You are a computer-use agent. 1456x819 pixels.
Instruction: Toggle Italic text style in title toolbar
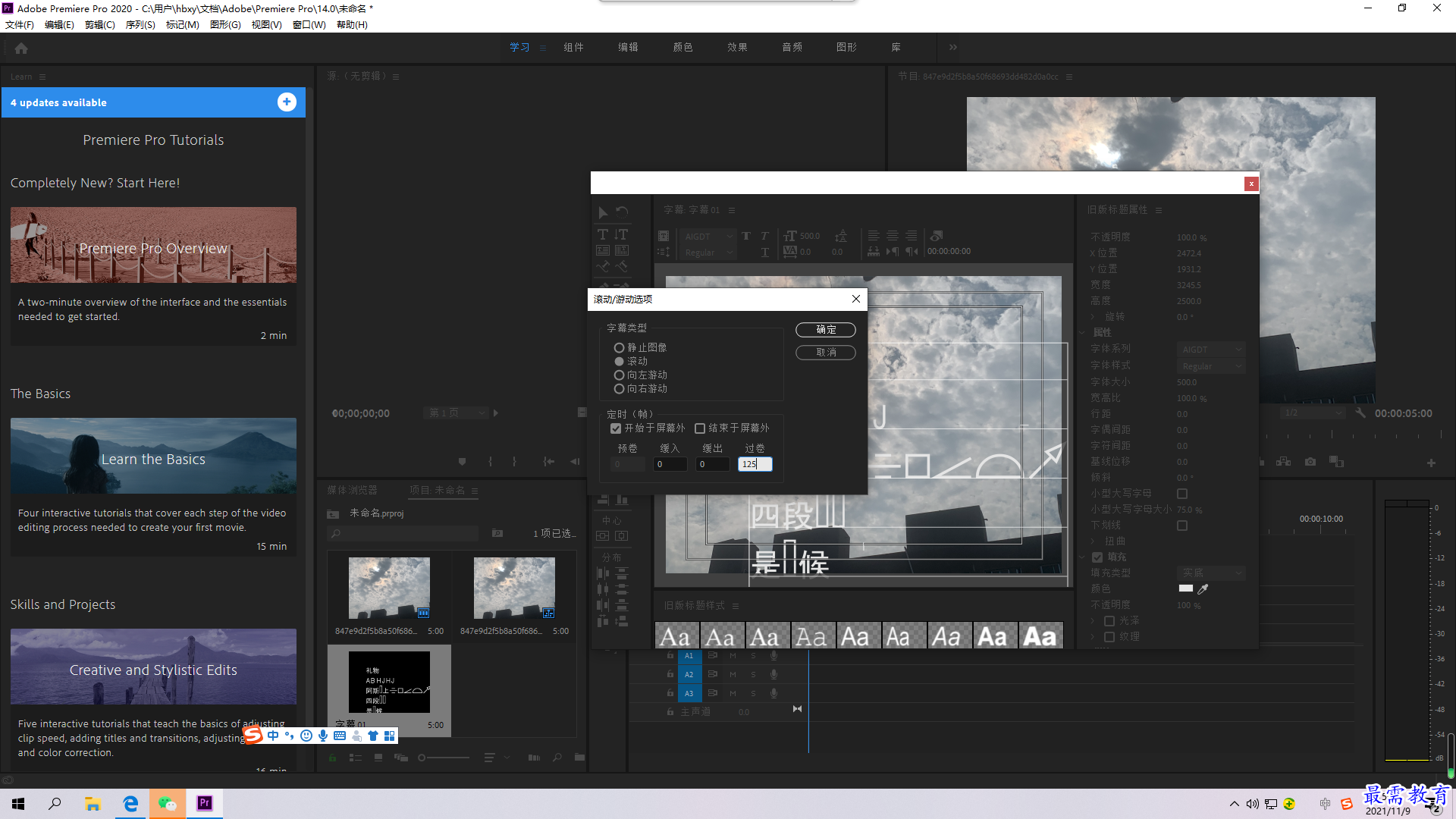click(764, 236)
